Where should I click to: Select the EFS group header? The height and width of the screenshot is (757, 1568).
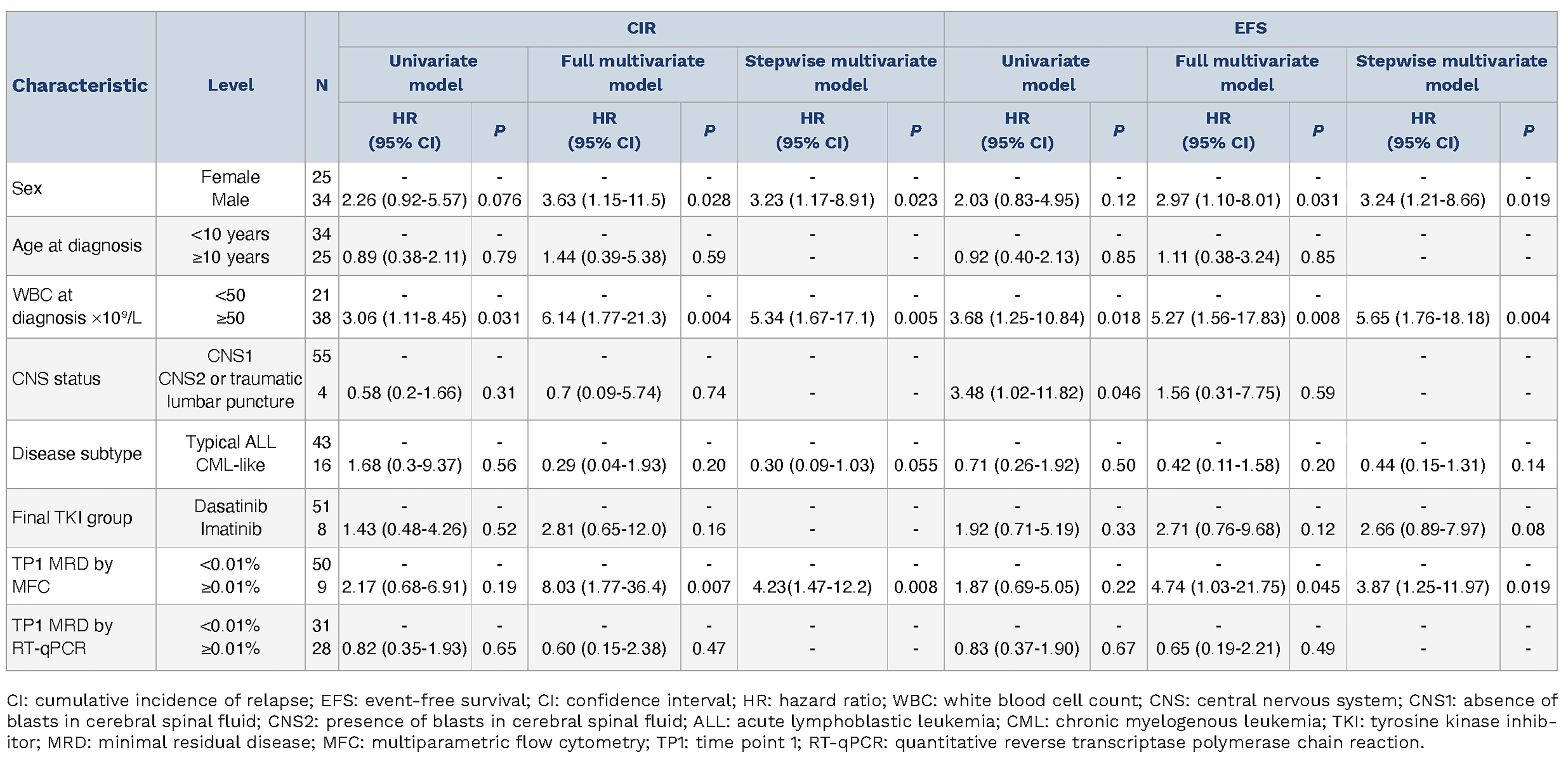coord(1250,28)
